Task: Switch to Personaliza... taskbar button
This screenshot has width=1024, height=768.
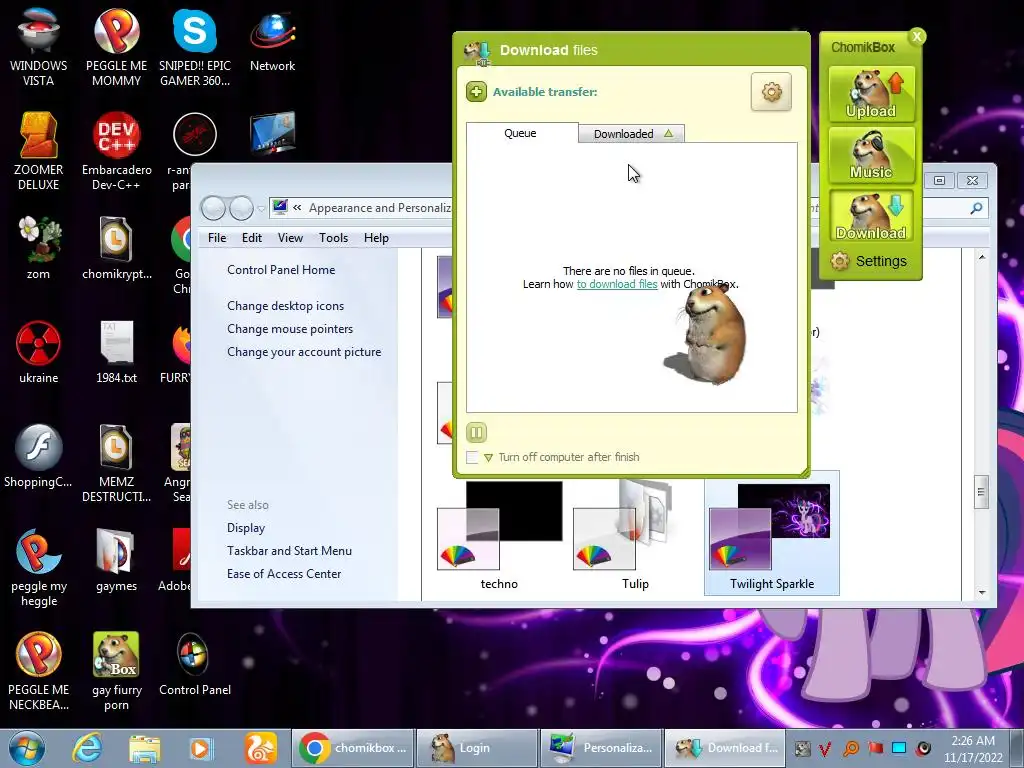Action: click(601, 748)
